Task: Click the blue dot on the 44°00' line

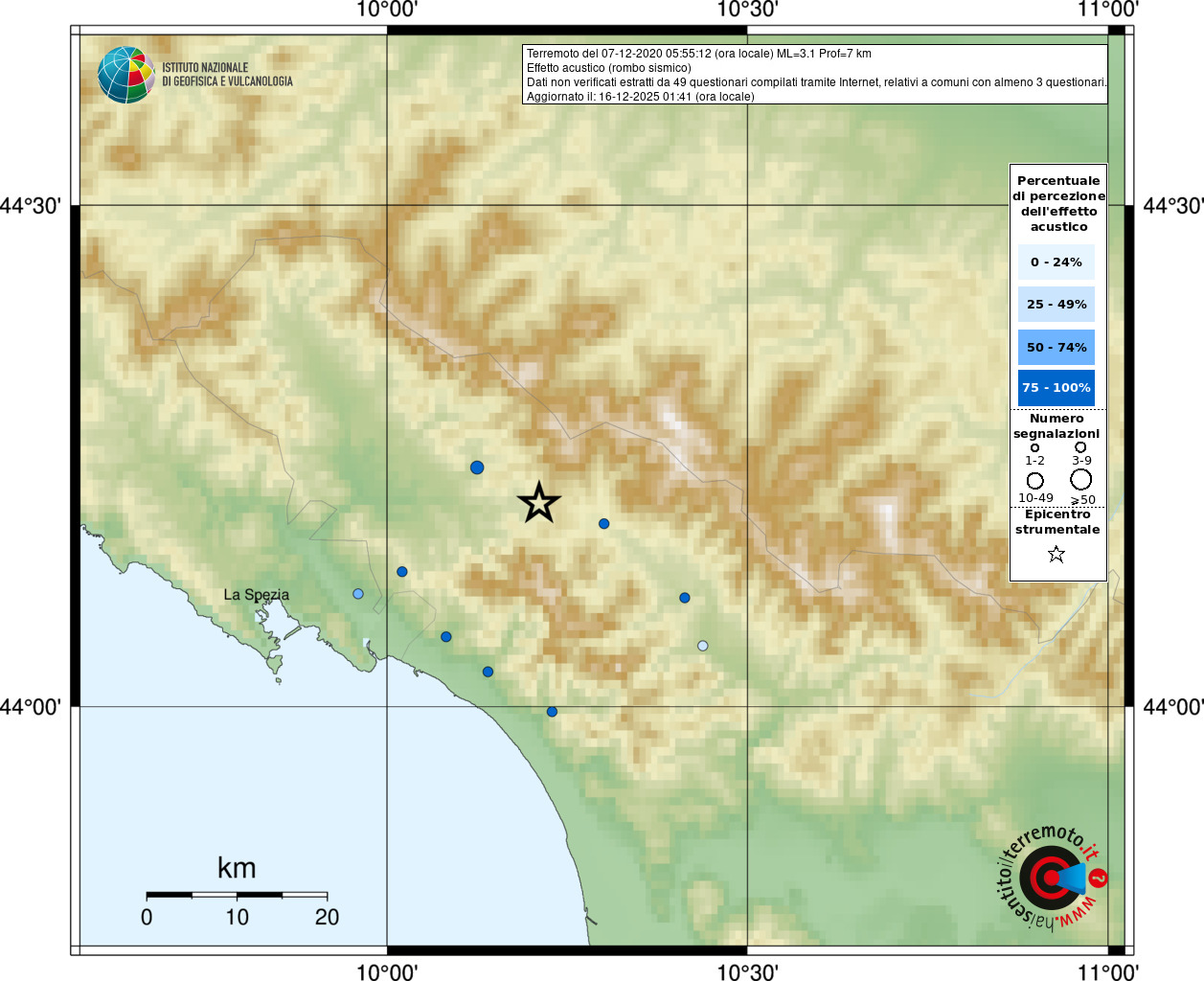Action: pos(552,712)
